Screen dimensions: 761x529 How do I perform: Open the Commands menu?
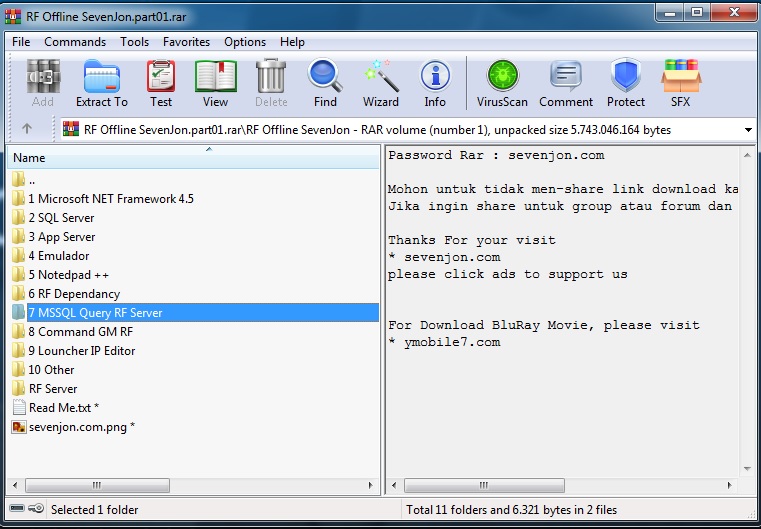(75, 42)
